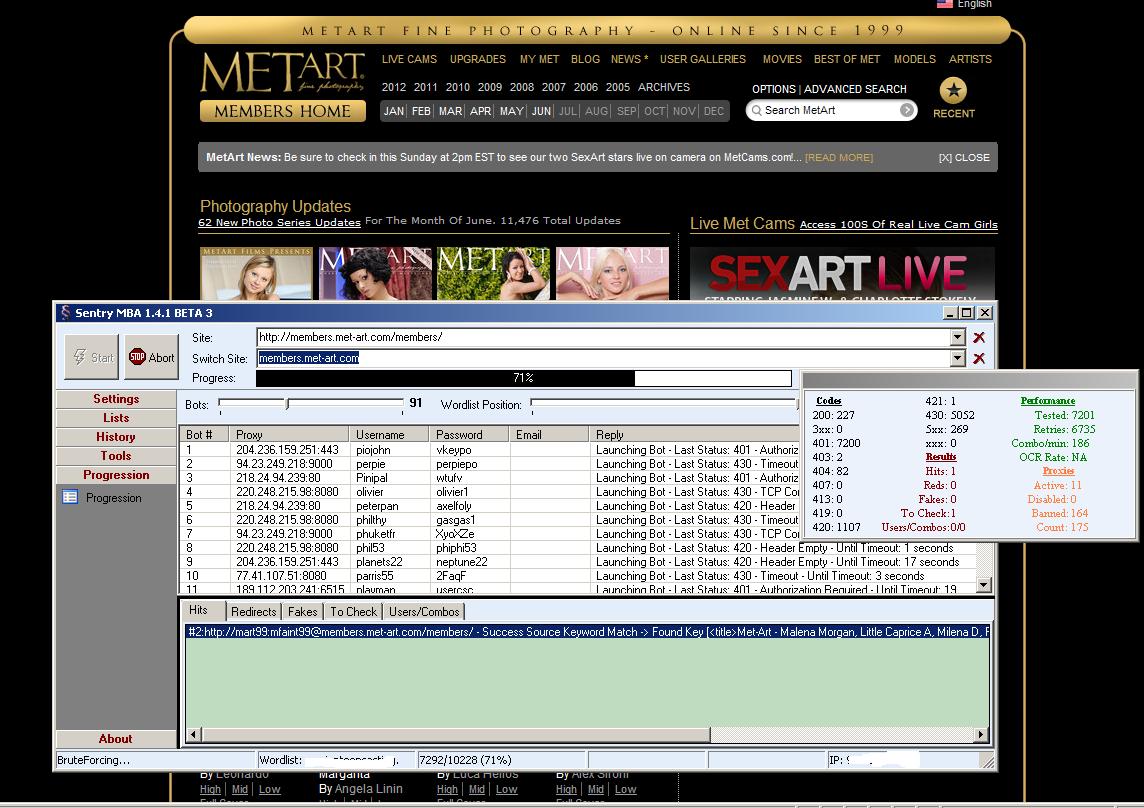Click the Performance heading in stats popup
The image size is (1144, 808).
pyautogui.click(x=1048, y=401)
